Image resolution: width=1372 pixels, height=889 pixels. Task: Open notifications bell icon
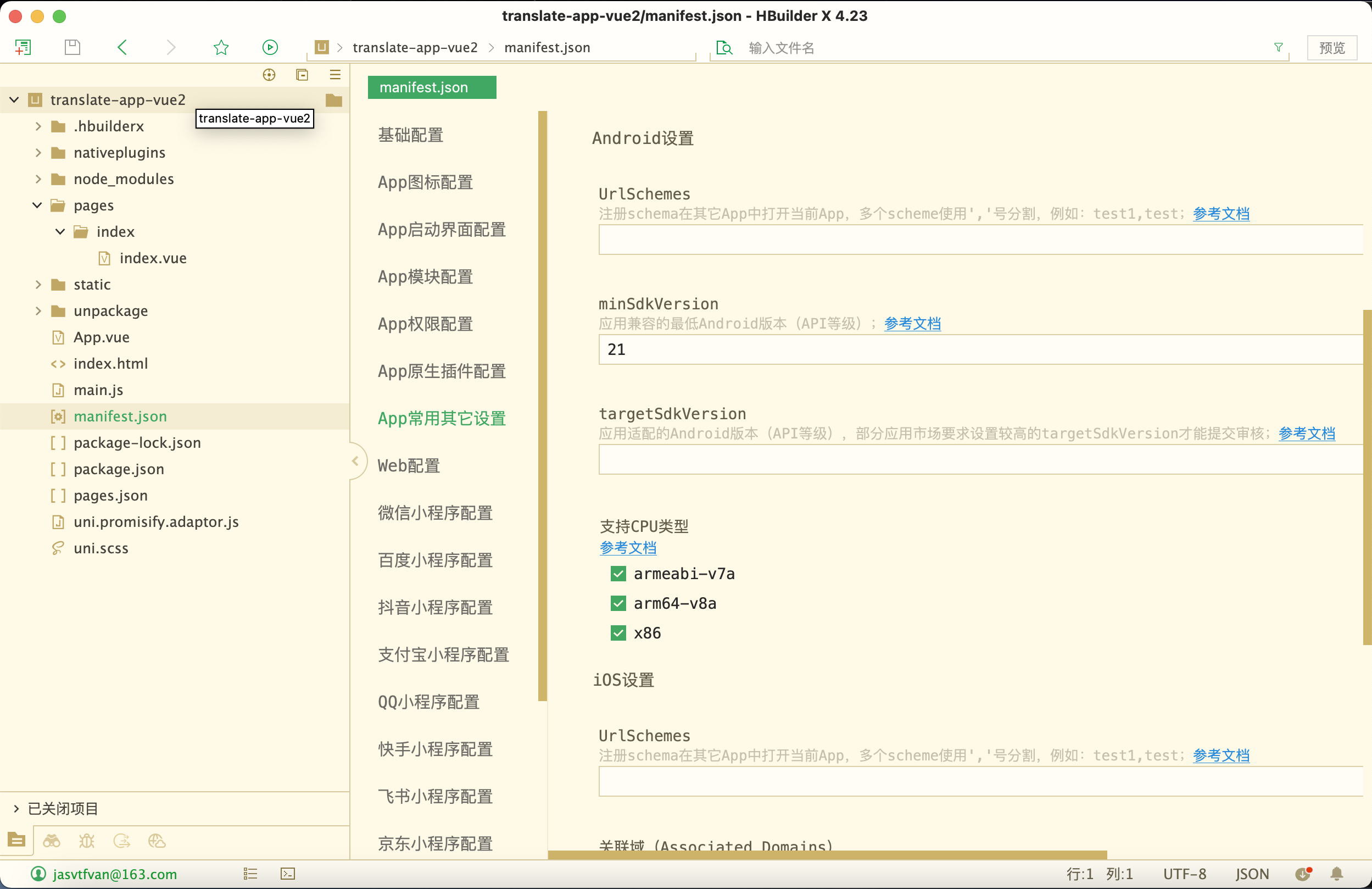1337,874
